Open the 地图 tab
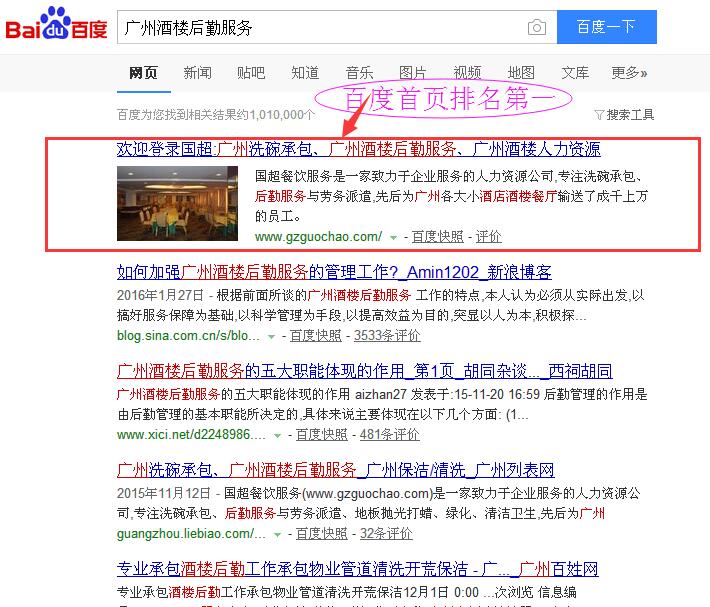The image size is (710, 607). (521, 73)
